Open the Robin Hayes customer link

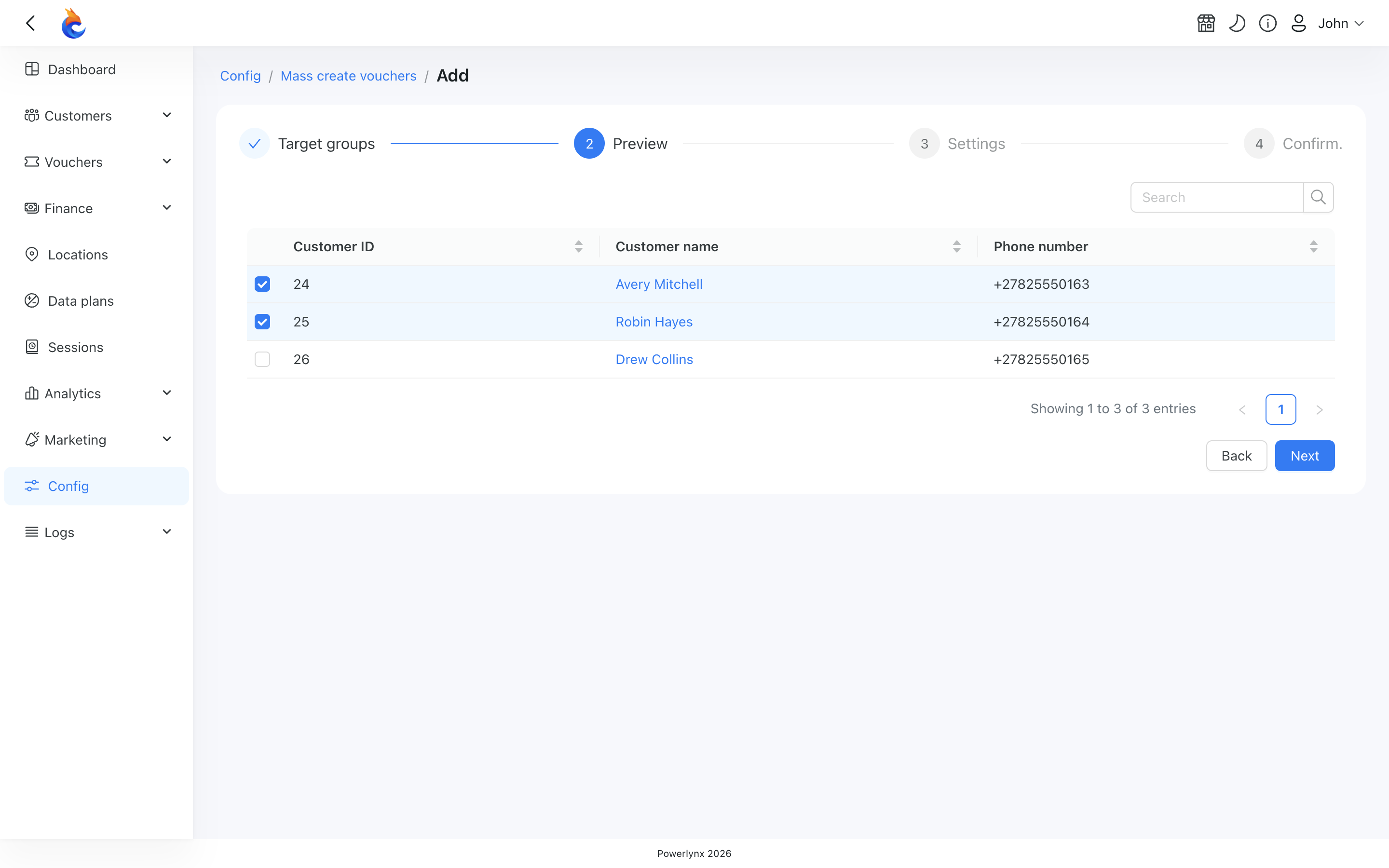point(654,322)
